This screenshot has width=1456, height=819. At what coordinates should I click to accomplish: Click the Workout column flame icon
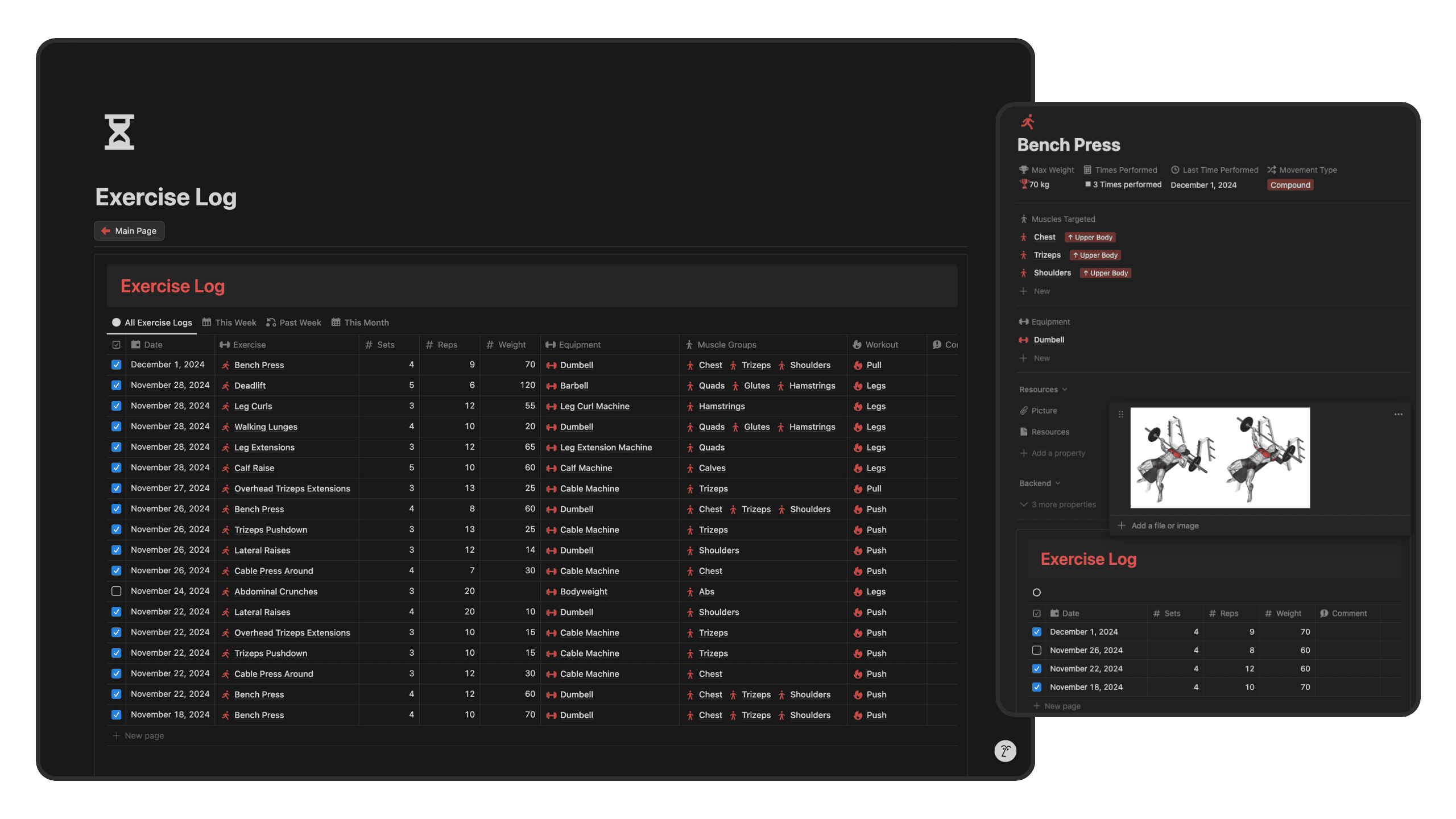pyautogui.click(x=857, y=345)
